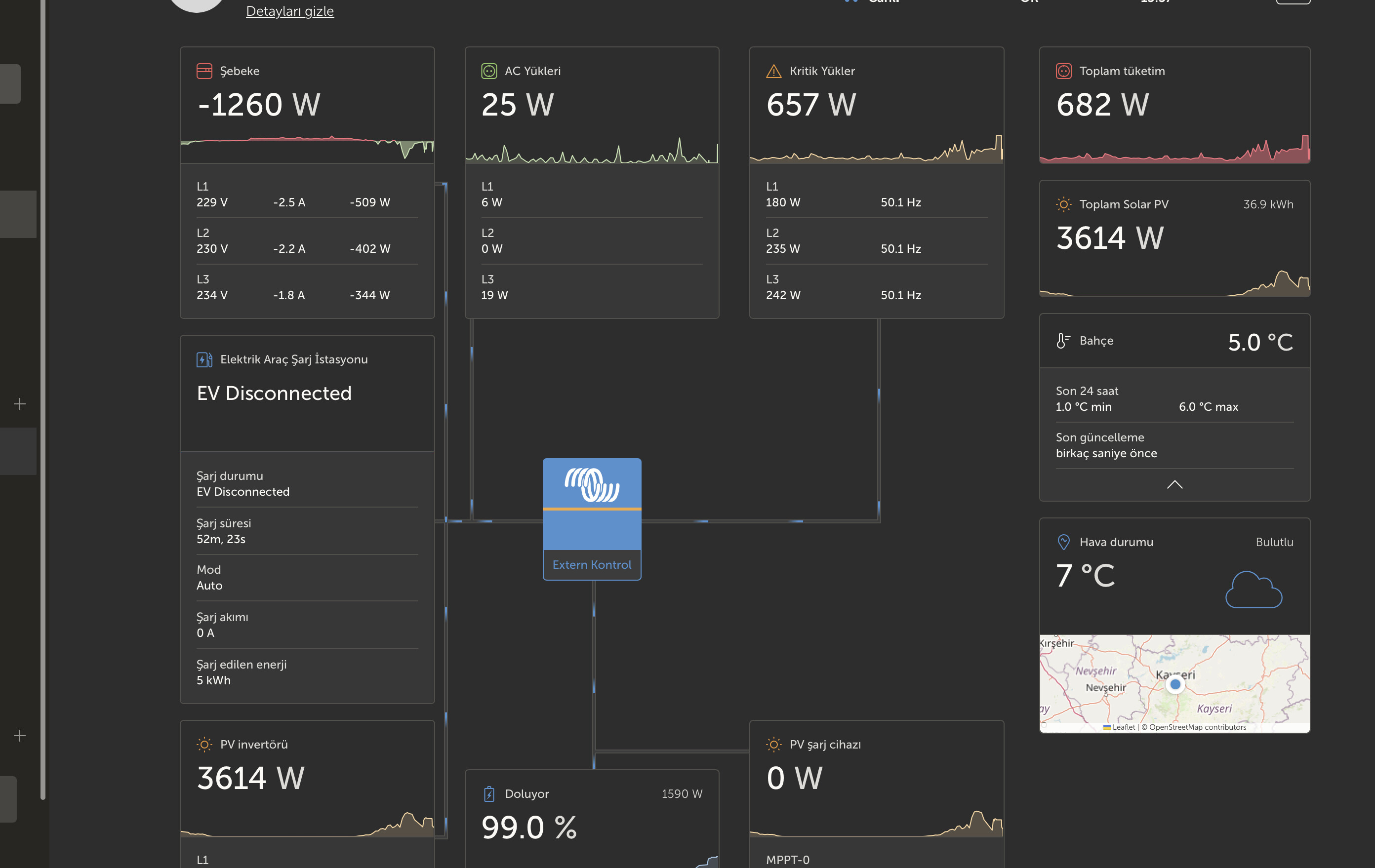The image size is (1375, 868).
Task: Click the Bahçe thermometer icon
Action: 1063,341
